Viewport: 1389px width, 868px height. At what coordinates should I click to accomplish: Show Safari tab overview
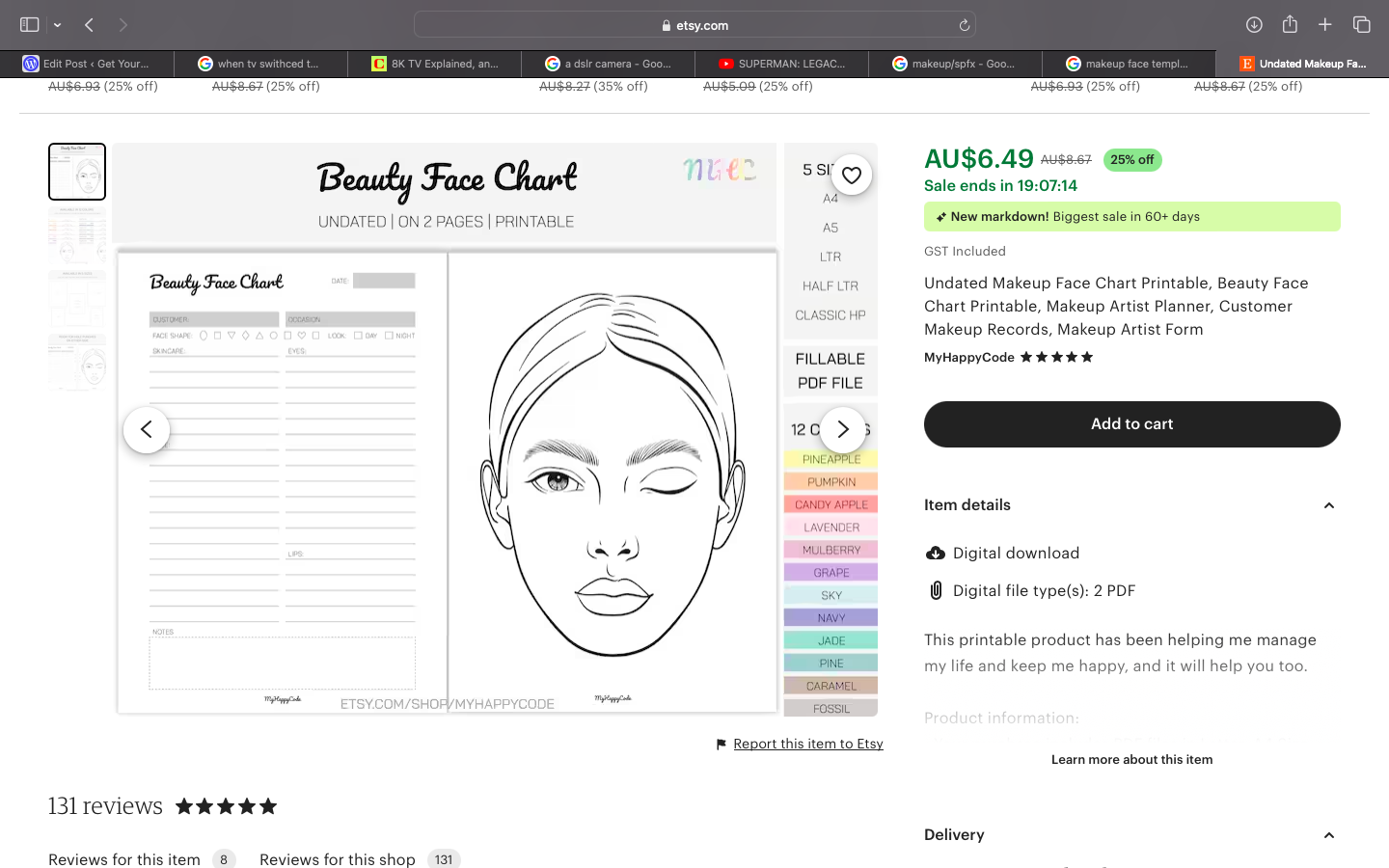tap(1361, 25)
